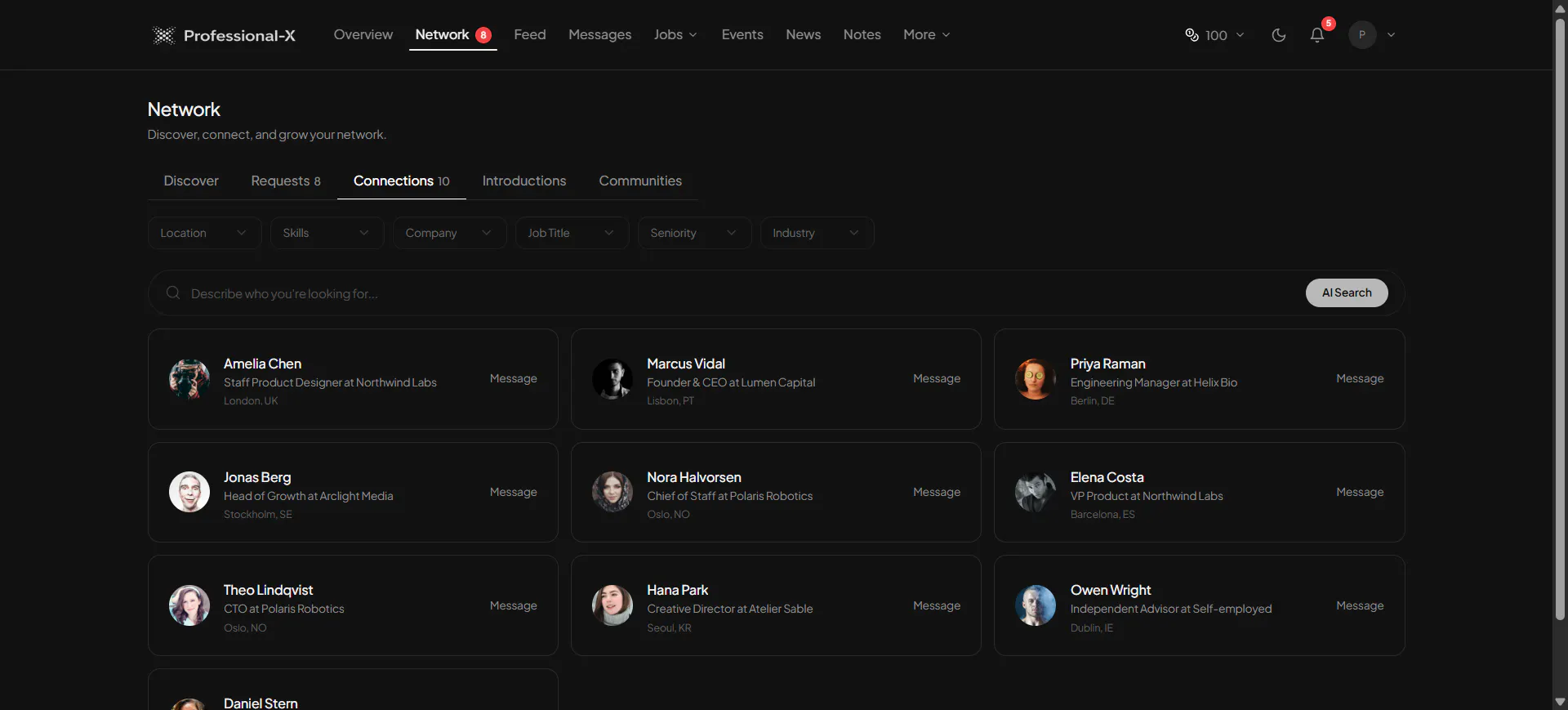The width and height of the screenshot is (1568, 710).
Task: Select the Connections tab
Action: coord(402,181)
